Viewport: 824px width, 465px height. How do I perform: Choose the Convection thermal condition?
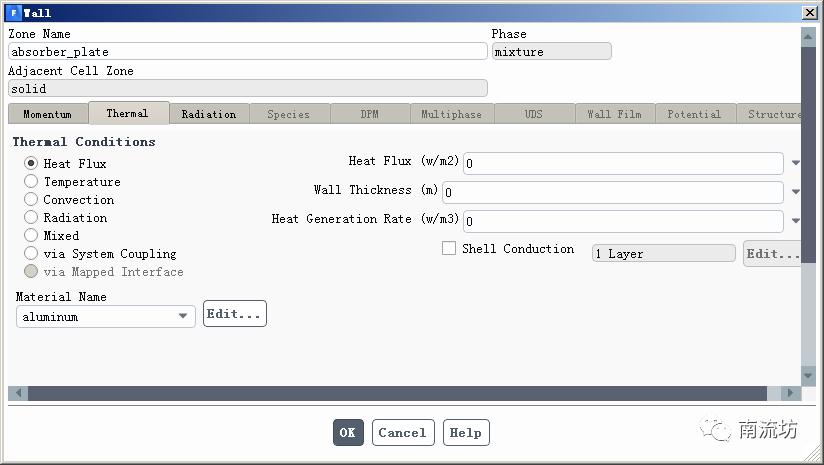pos(31,199)
